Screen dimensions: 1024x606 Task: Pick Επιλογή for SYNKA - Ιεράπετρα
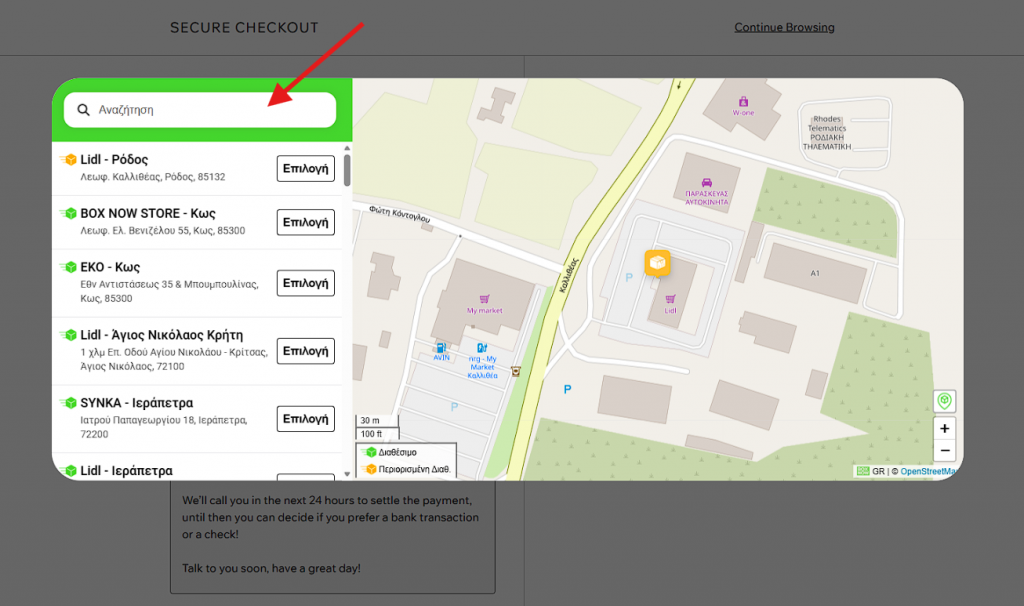click(x=305, y=418)
